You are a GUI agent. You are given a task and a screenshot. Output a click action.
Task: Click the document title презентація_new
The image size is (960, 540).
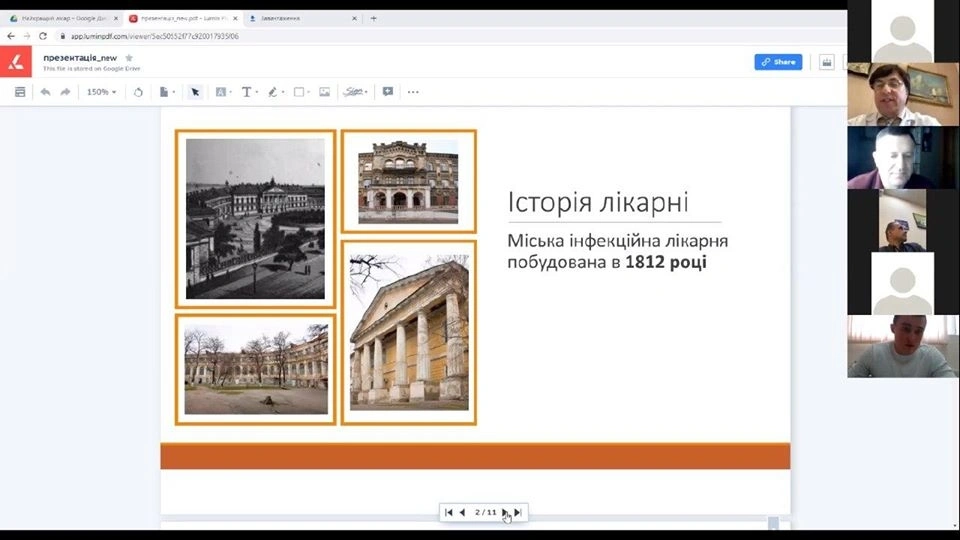(x=80, y=58)
